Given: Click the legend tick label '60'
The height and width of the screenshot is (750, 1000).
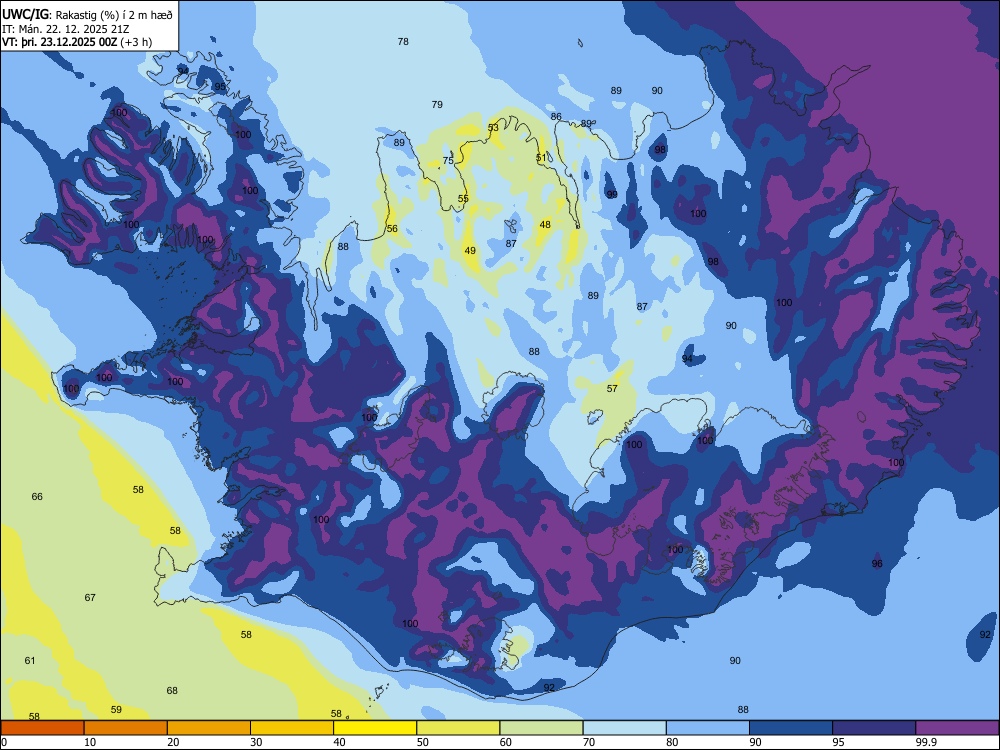Looking at the screenshot, I should [506, 742].
